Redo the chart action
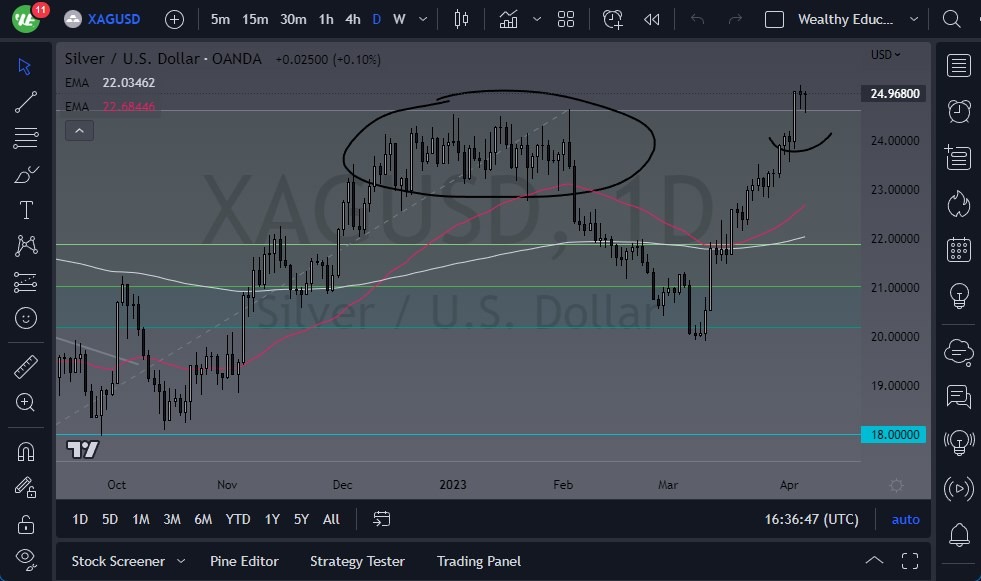The image size is (981, 581). click(x=735, y=19)
